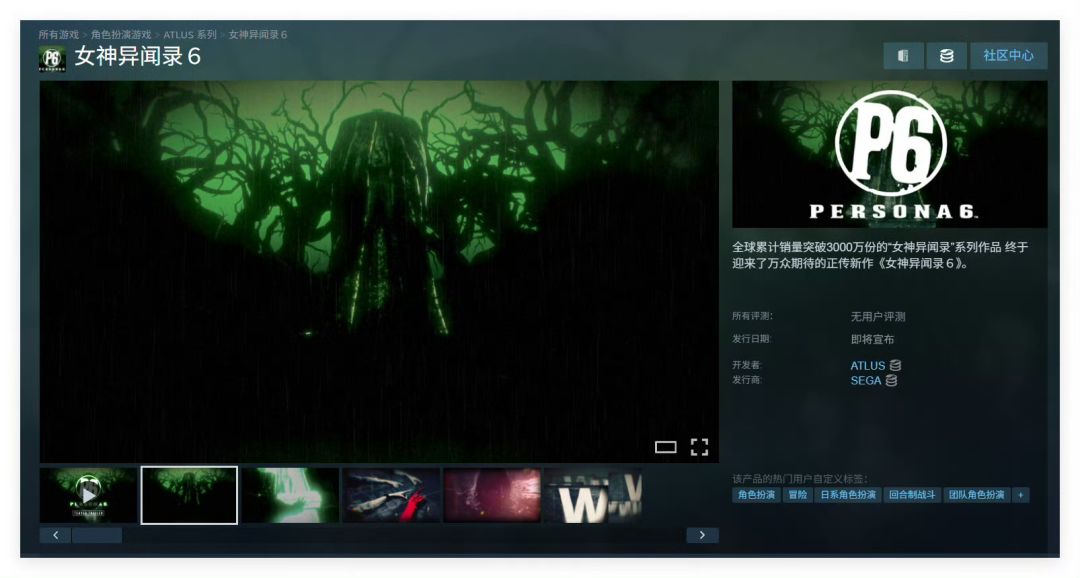
Task: Click the stack icon next to ATLUS
Action: coord(895,366)
